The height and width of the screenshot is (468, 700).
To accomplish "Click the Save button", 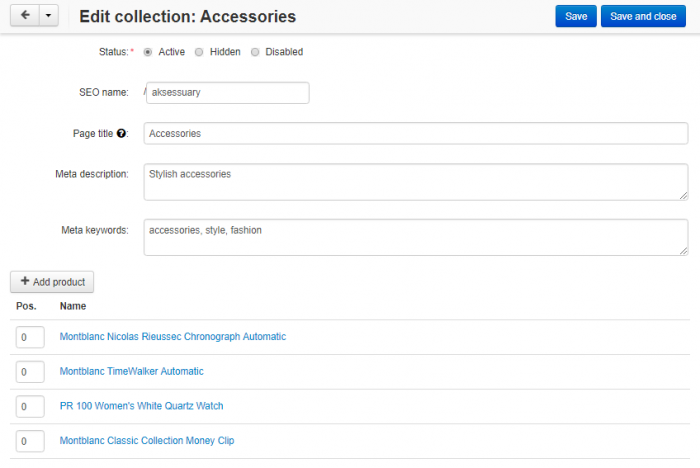I will (576, 16).
